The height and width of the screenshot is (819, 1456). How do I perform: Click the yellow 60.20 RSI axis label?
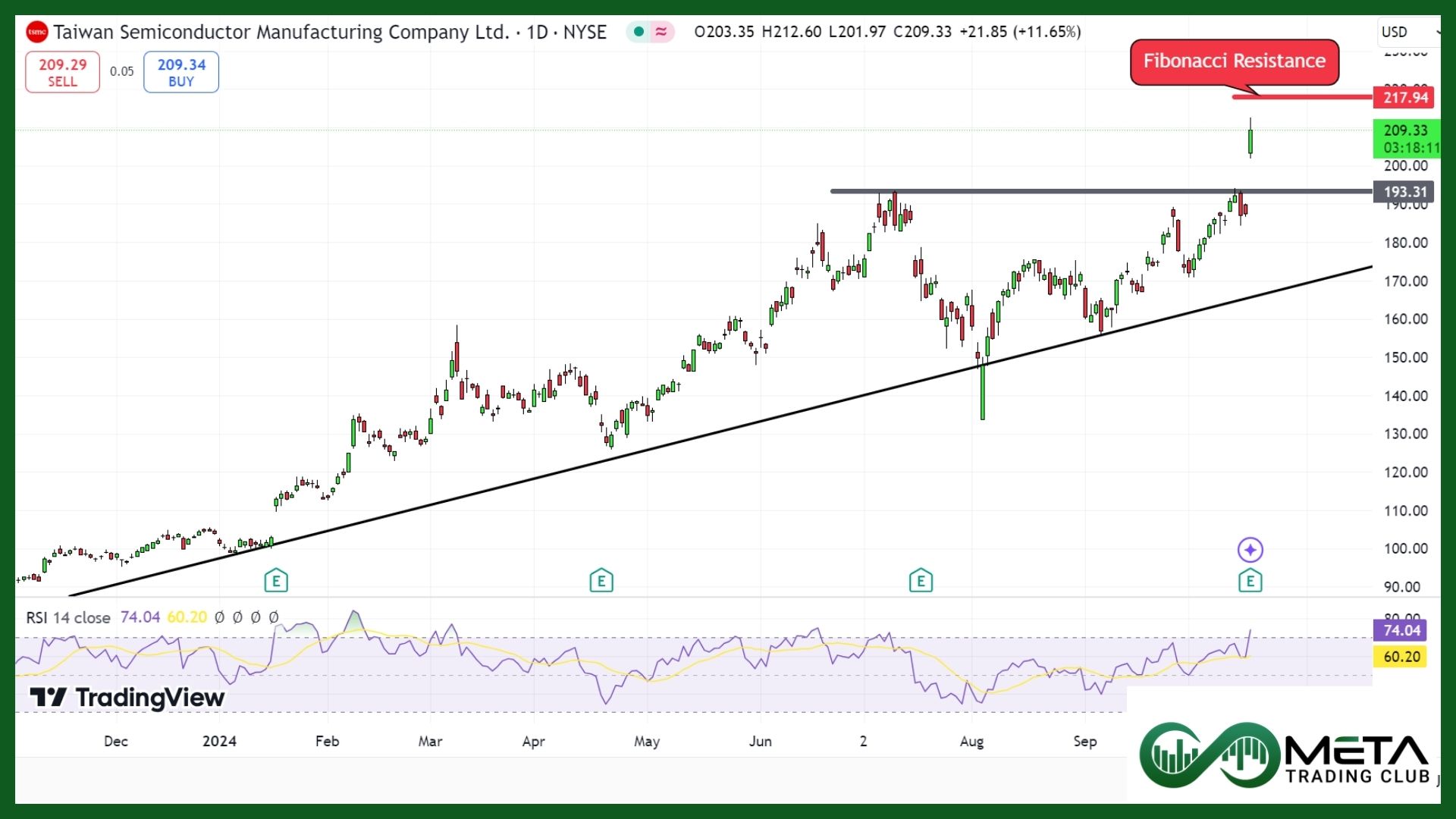[1400, 657]
